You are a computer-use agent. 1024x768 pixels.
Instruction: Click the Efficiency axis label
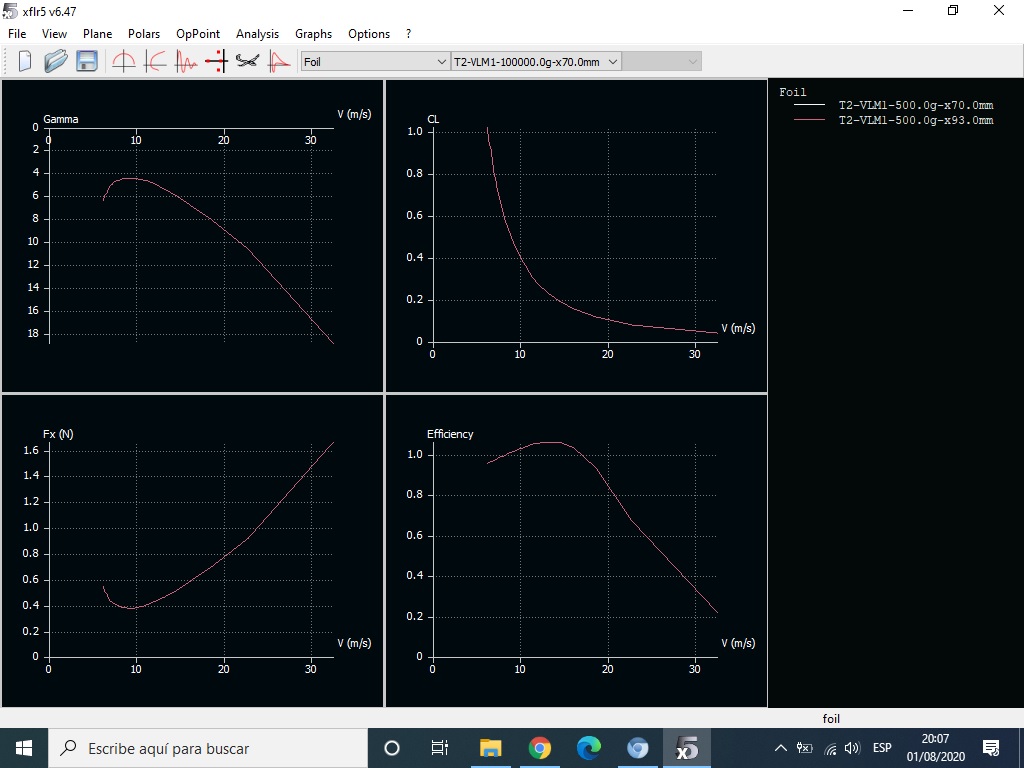point(450,434)
